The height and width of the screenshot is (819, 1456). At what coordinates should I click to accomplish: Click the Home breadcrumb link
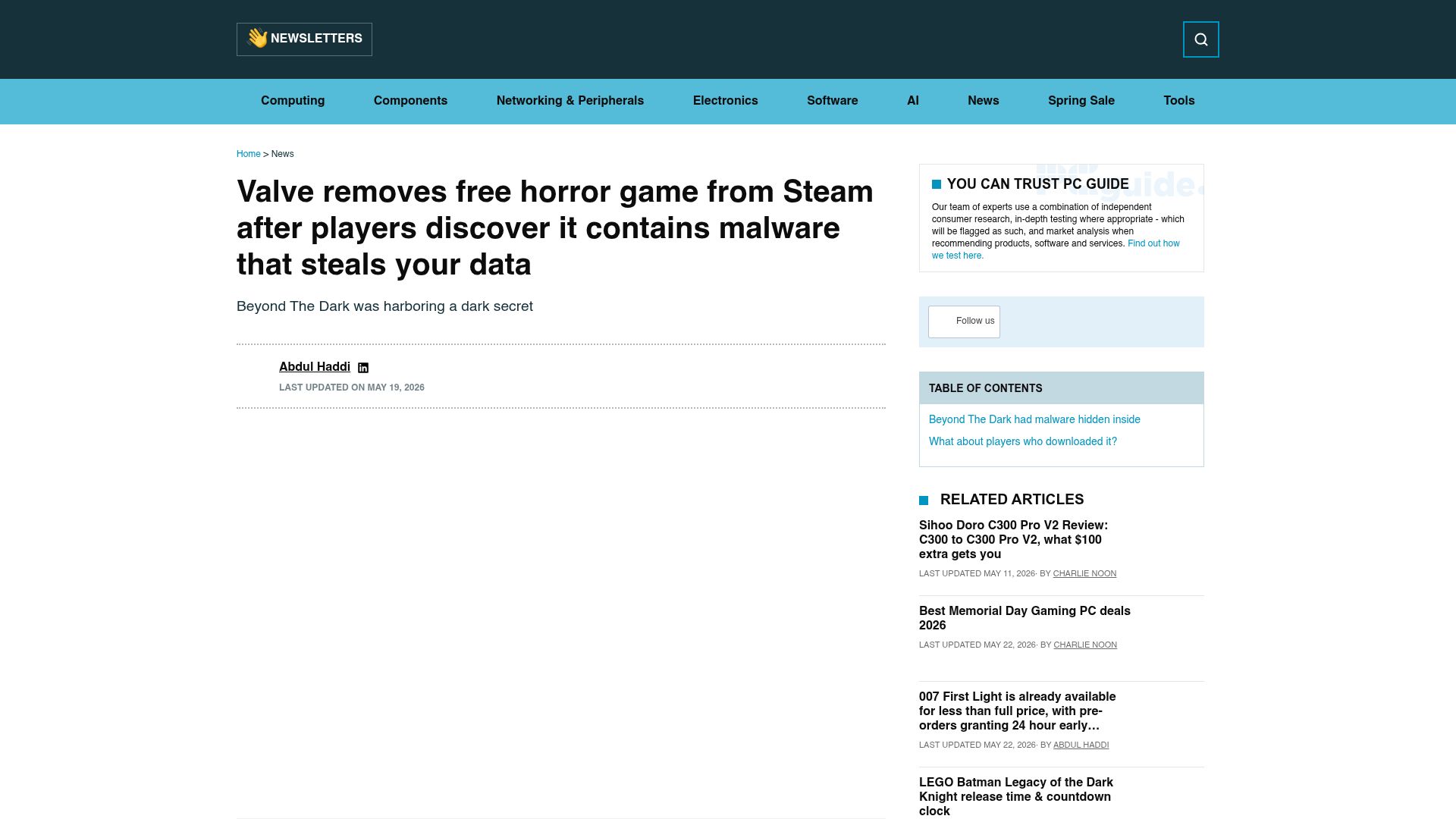tap(248, 154)
